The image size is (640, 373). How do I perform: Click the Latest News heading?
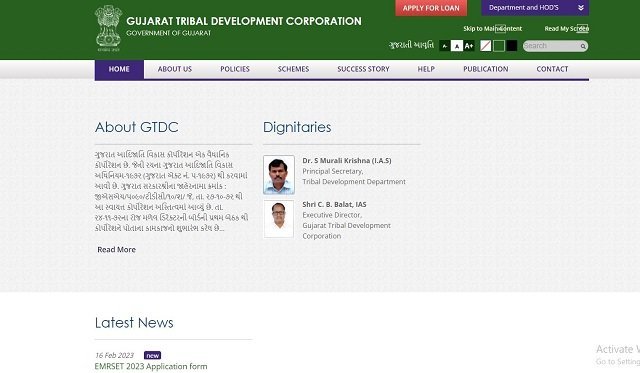coord(134,322)
